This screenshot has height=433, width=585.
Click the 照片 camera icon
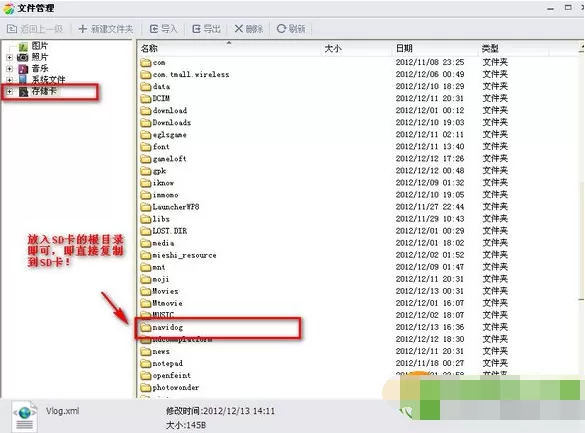tap(23, 57)
